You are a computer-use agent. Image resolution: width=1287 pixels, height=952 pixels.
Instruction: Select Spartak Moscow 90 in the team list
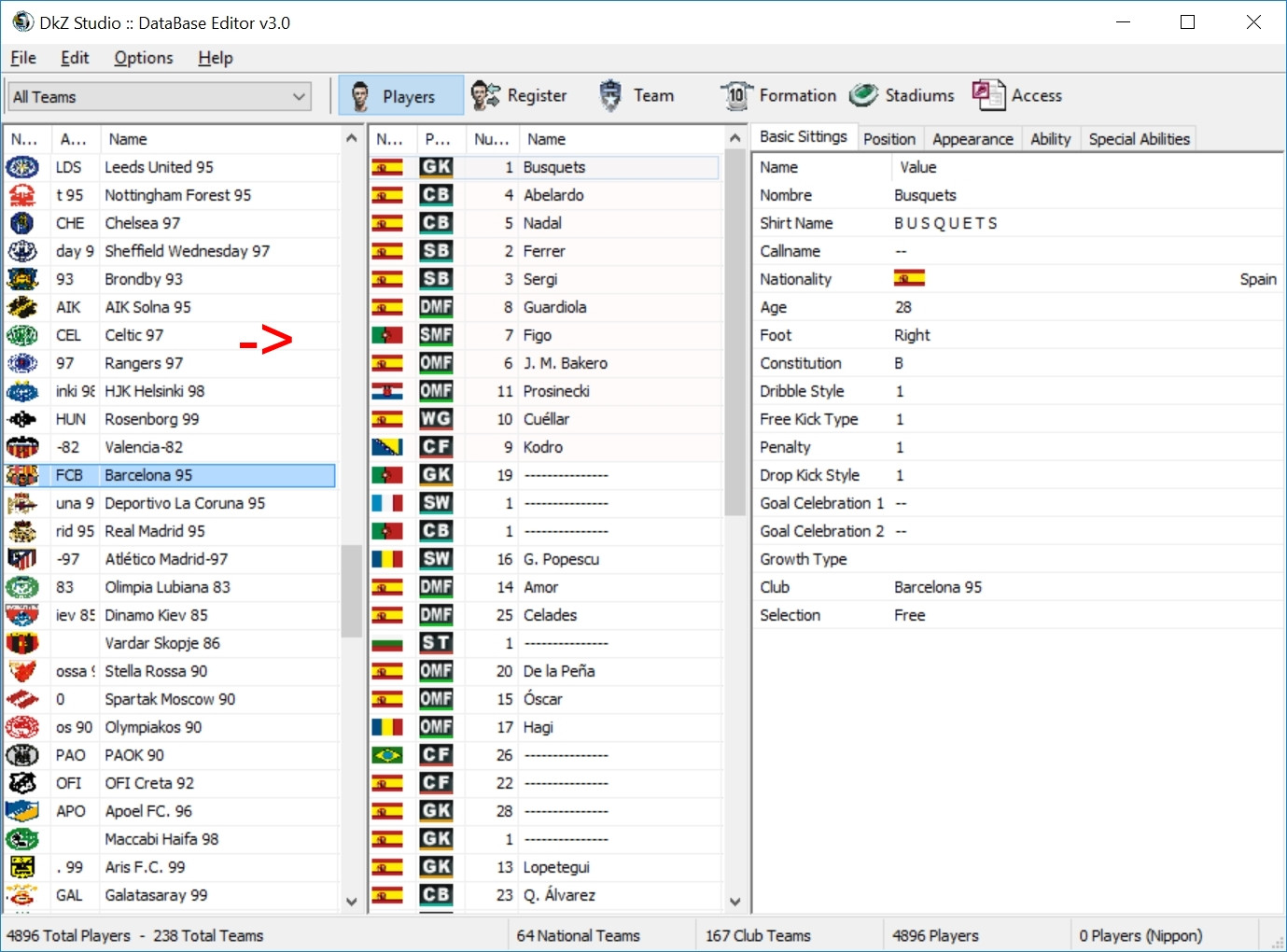coord(170,699)
